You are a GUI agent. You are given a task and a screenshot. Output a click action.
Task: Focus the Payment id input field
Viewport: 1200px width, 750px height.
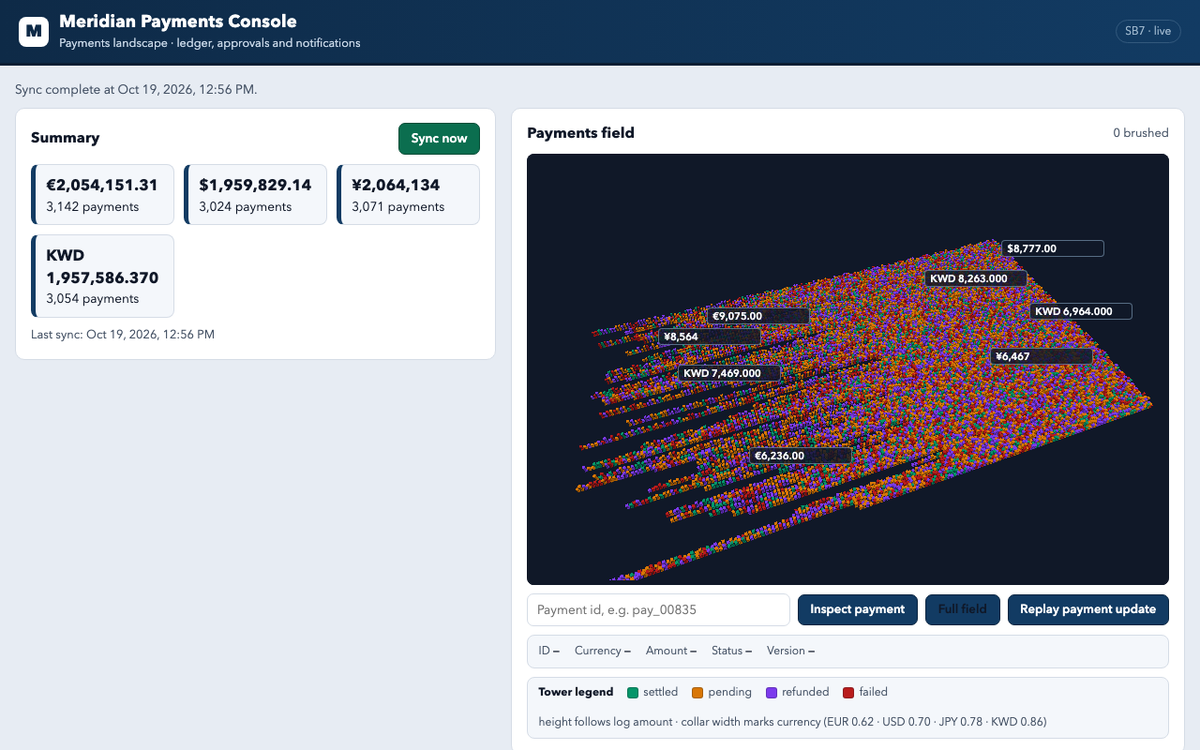click(658, 609)
